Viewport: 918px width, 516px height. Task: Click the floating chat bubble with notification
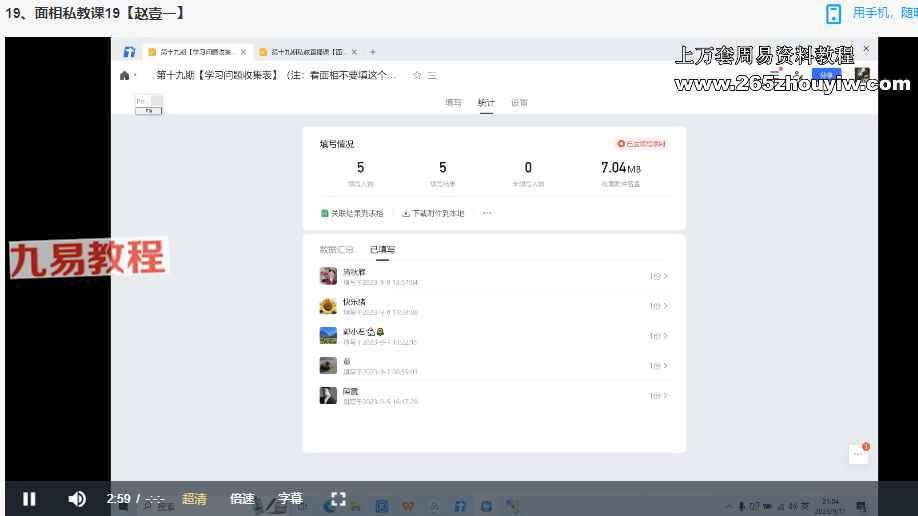[858, 454]
